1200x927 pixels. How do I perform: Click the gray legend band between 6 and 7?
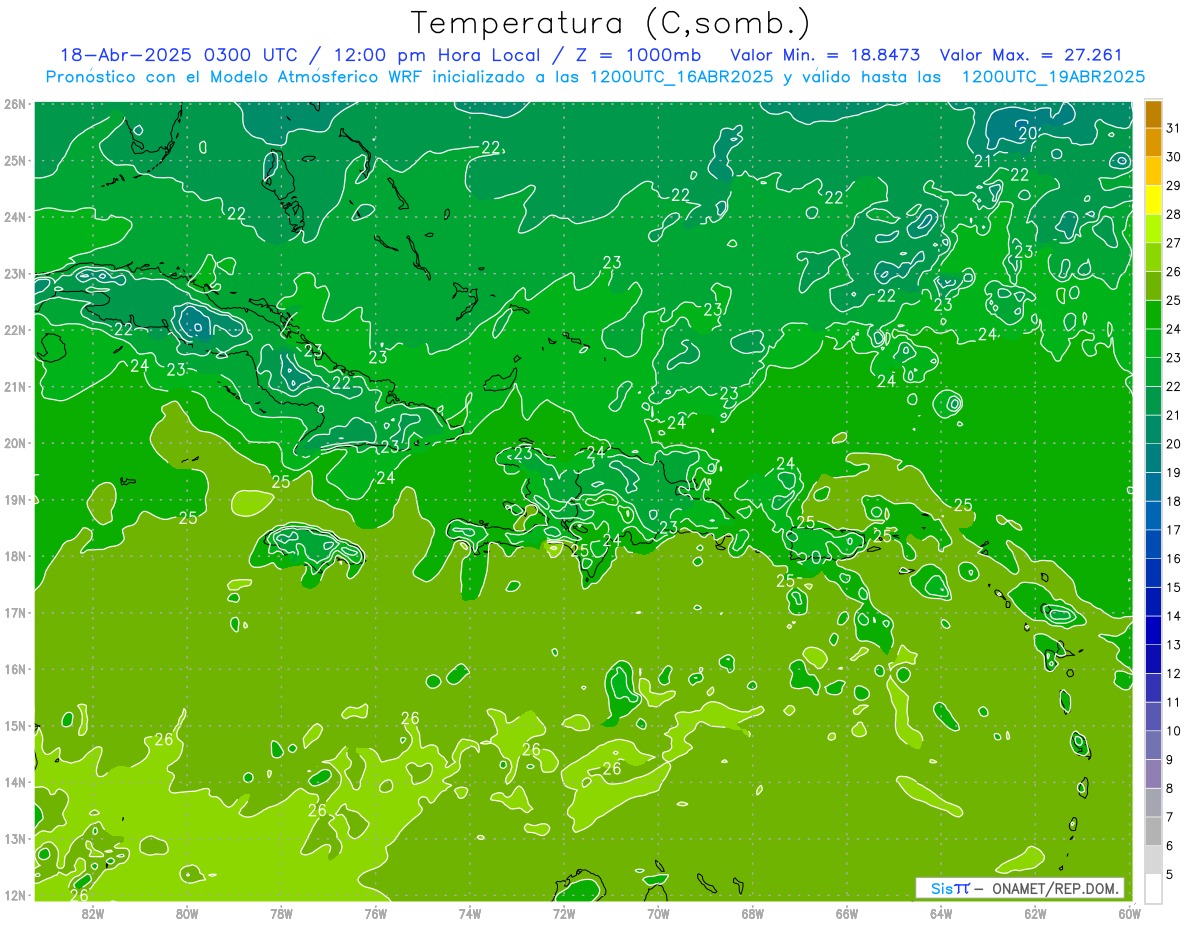(x=1153, y=831)
